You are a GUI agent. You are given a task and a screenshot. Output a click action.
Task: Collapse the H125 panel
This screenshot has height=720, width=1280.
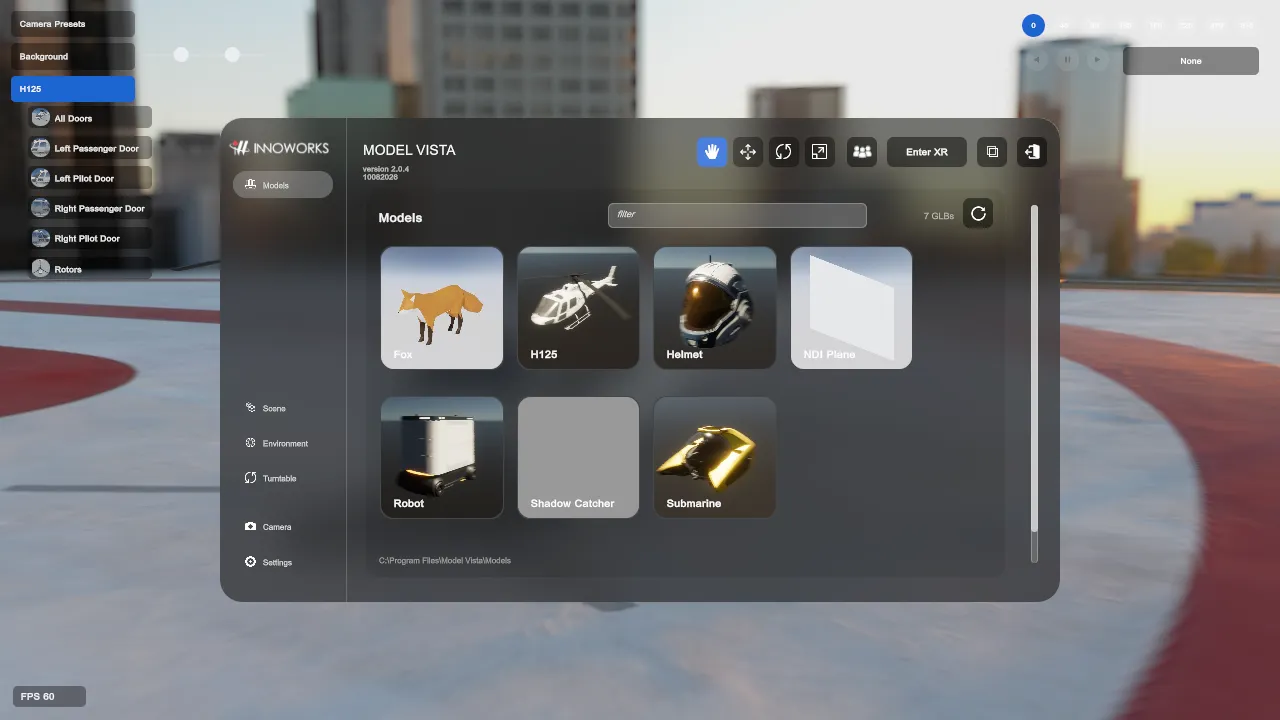pyautogui.click(x=73, y=89)
